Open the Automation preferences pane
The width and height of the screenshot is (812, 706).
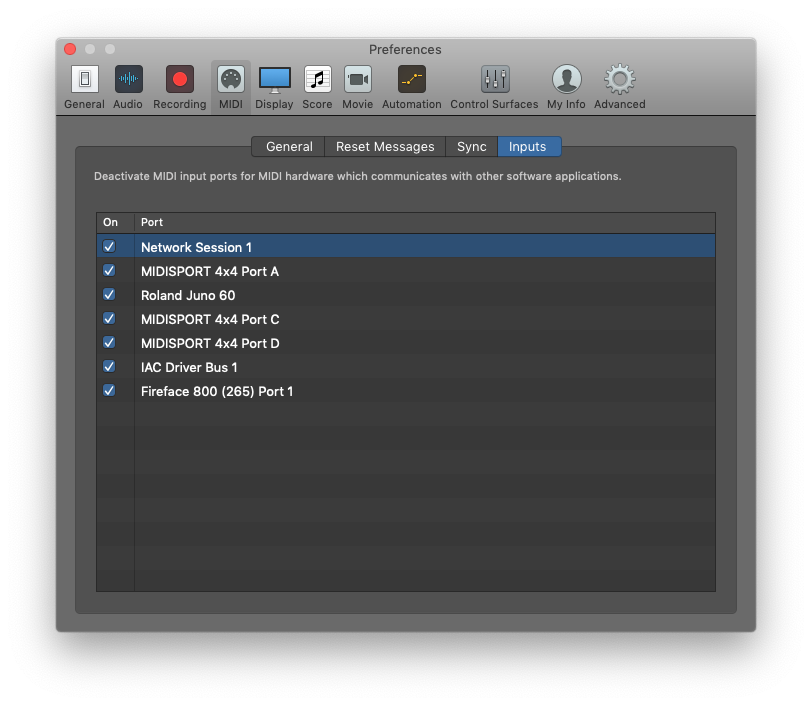click(412, 87)
